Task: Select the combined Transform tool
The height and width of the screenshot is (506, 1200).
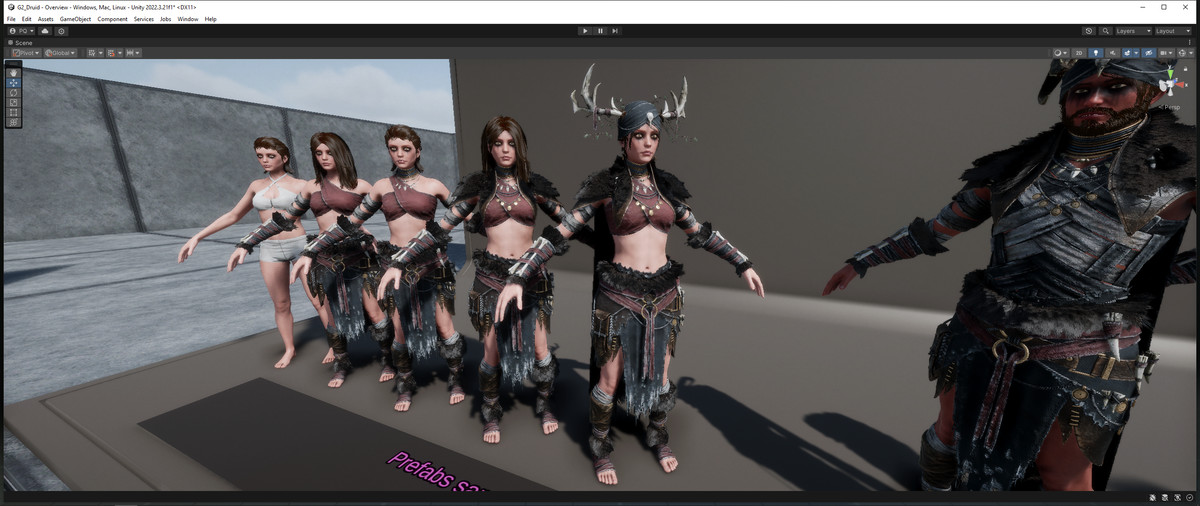Action: [x=13, y=122]
